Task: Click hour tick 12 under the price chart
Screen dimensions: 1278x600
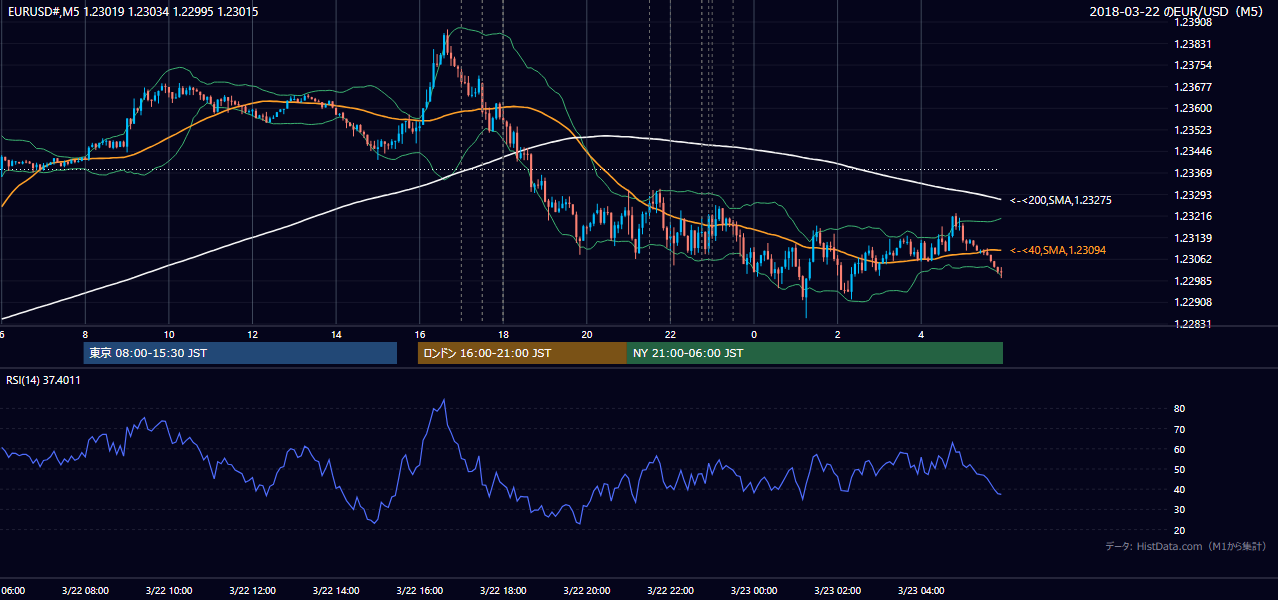Action: pos(252,334)
